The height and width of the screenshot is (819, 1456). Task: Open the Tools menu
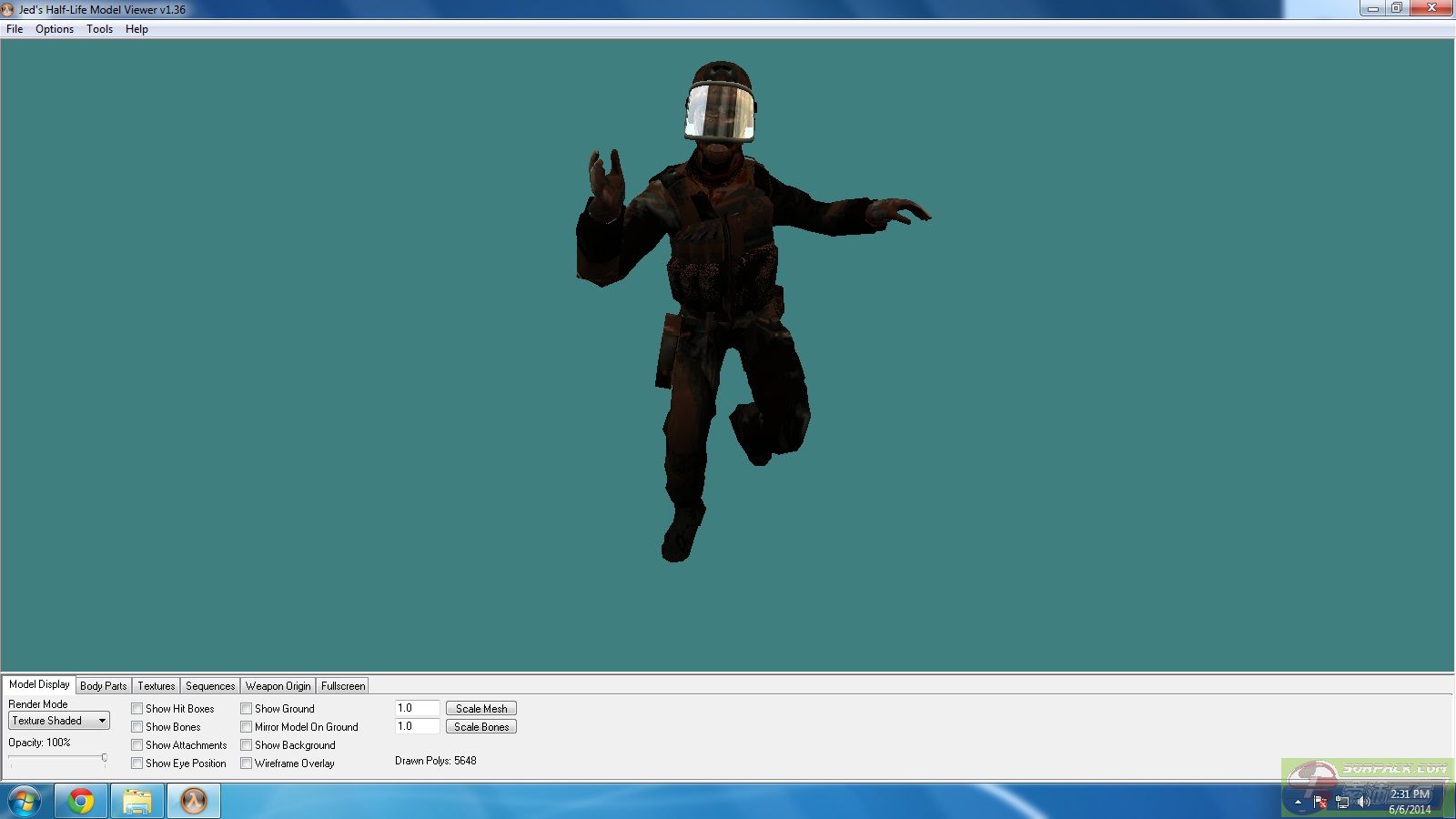[x=99, y=29]
